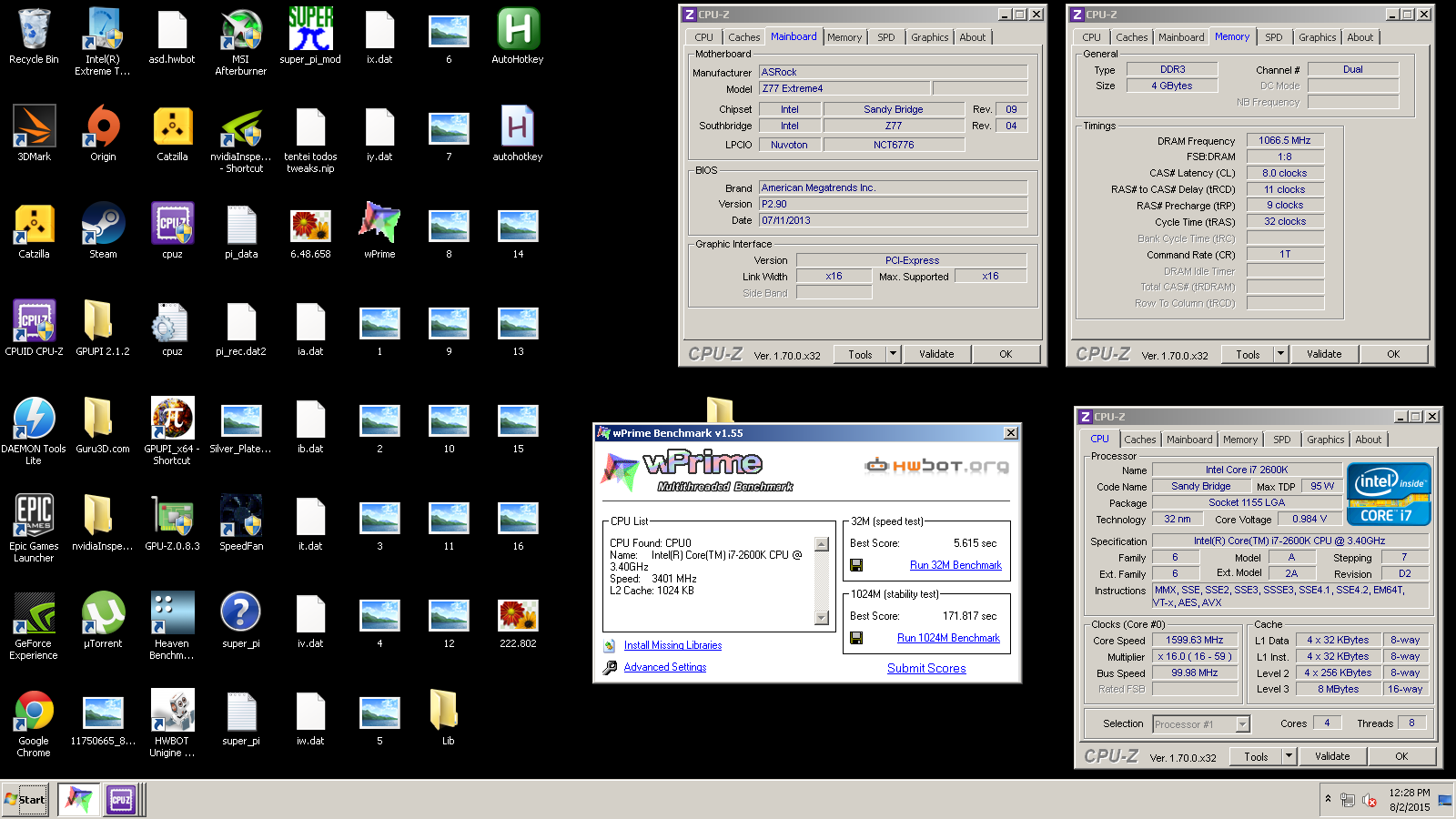Click Run 1024M Benchmark link
Screen dimensions: 1456x819
pos(948,638)
